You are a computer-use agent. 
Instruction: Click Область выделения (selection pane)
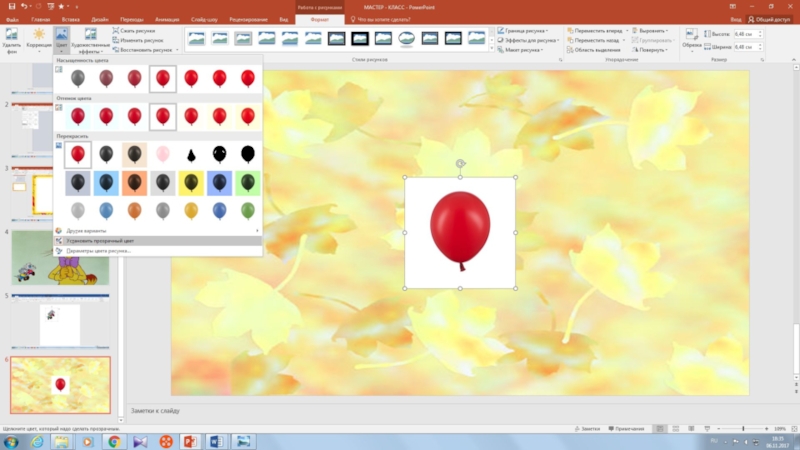tap(597, 49)
